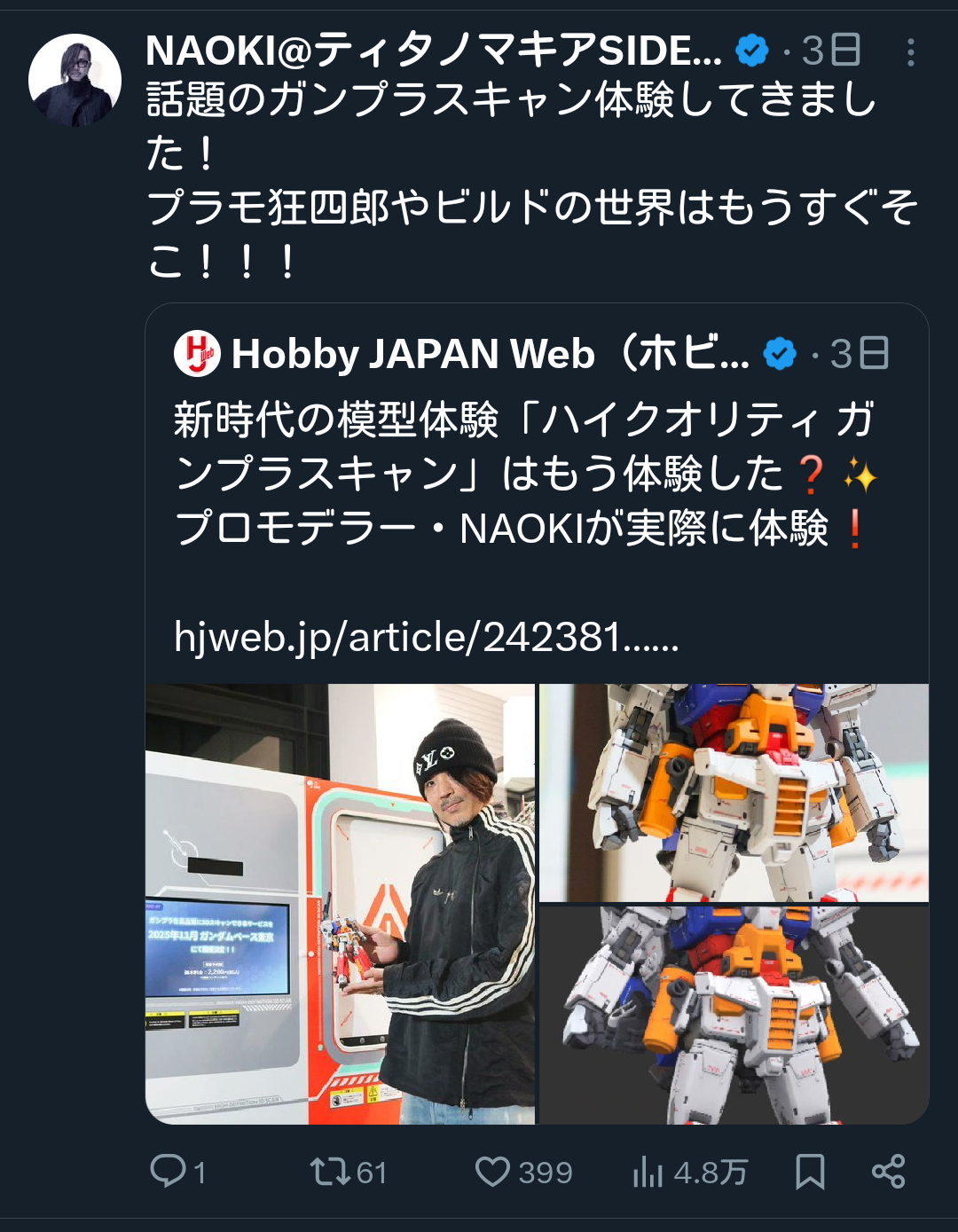This screenshot has height=1232, width=958.
Task: Tap the quoted post's 3日 timestamp
Action: [x=859, y=354]
